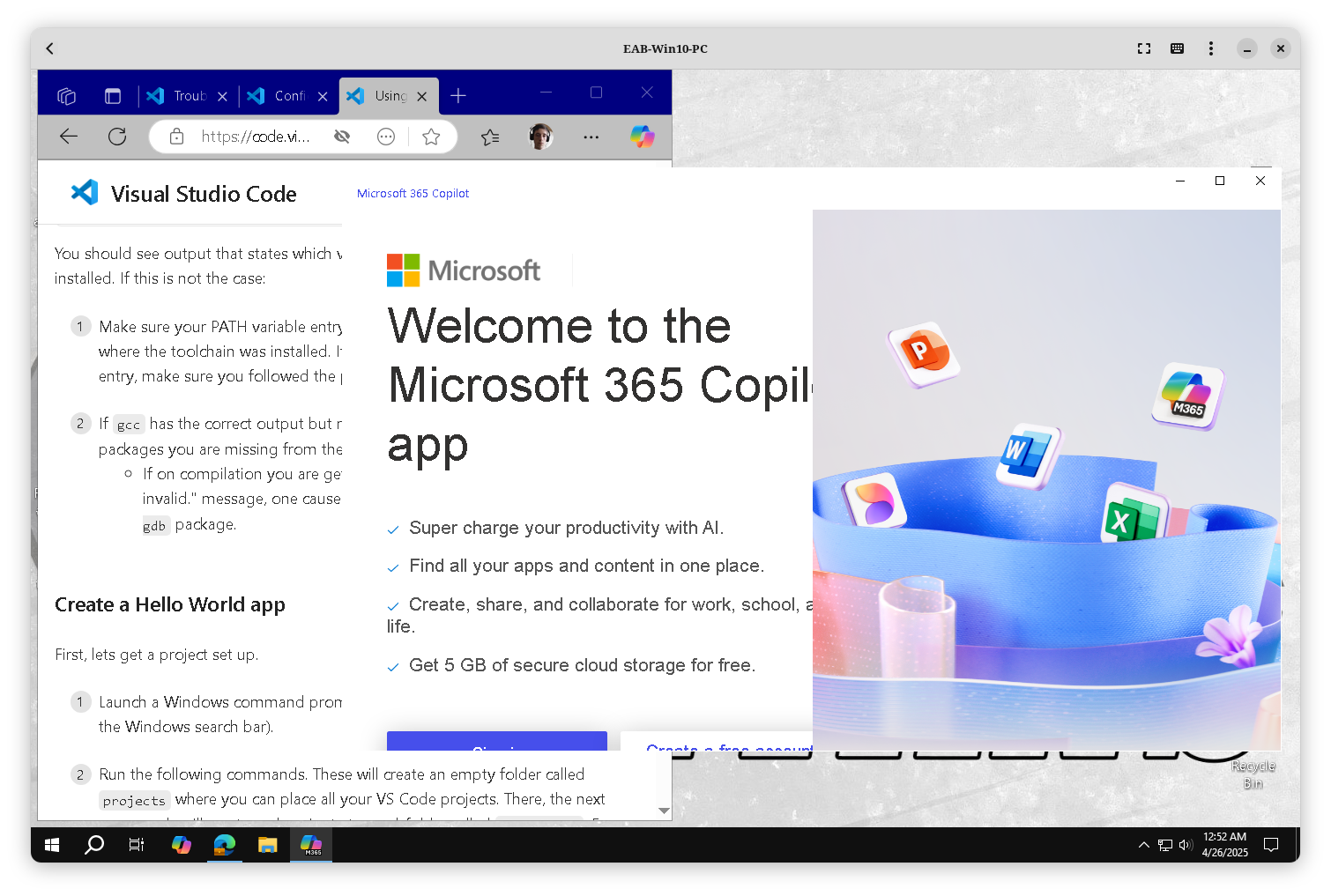Click the Excel icon in the illustration
1331x896 pixels.
1134,515
